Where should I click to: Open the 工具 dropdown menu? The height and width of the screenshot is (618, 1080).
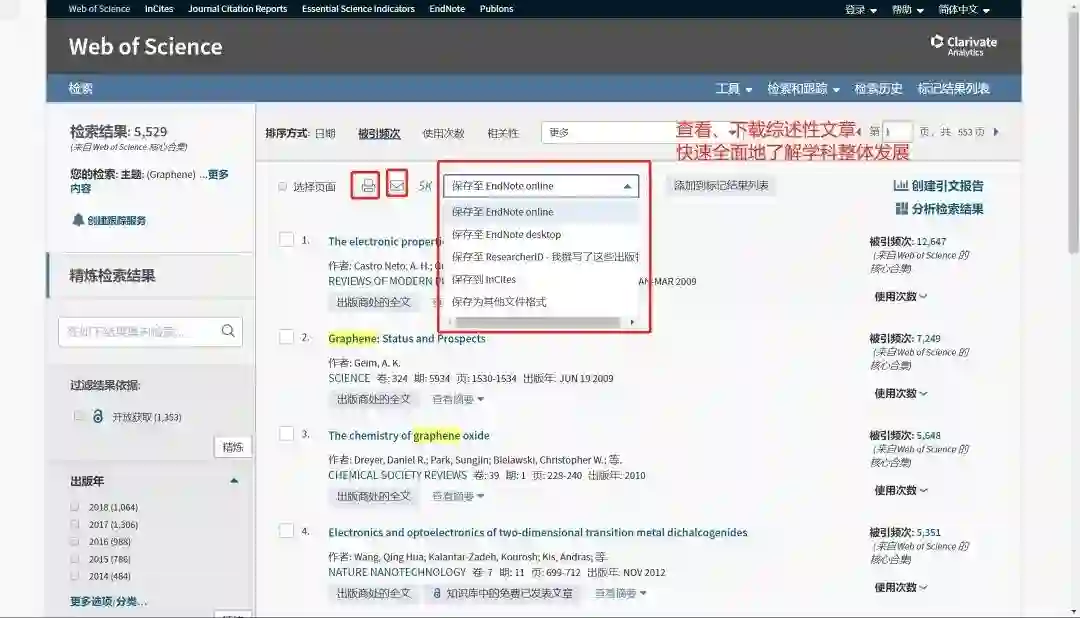(x=734, y=88)
